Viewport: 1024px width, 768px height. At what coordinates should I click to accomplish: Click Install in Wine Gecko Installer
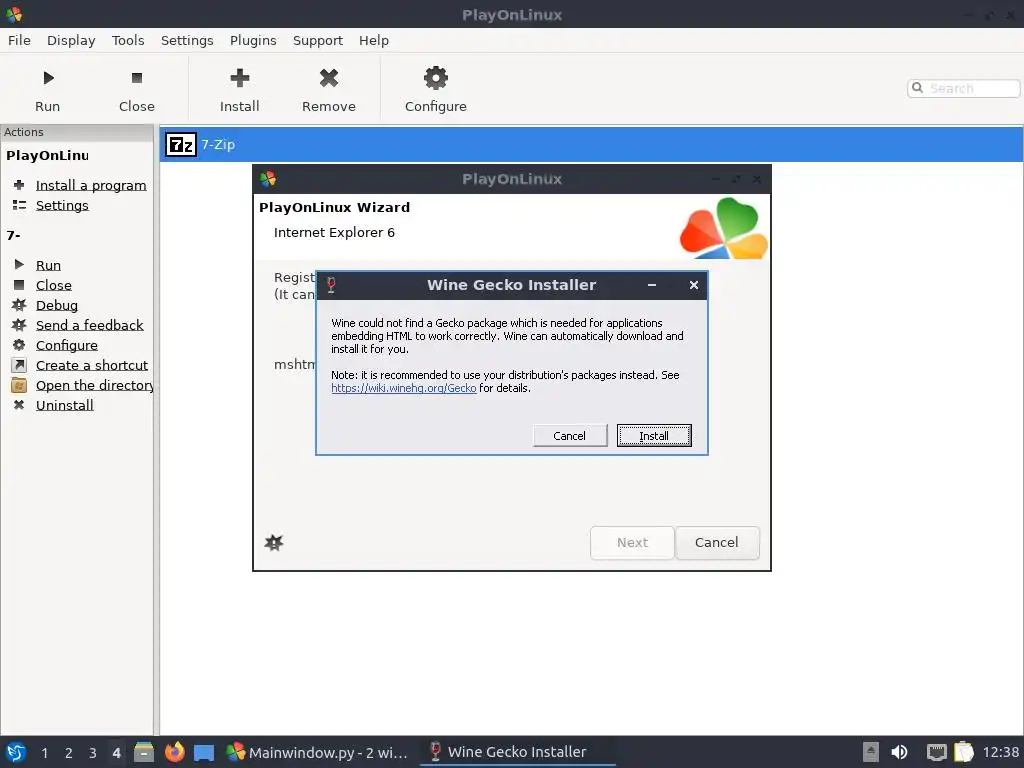[654, 436]
